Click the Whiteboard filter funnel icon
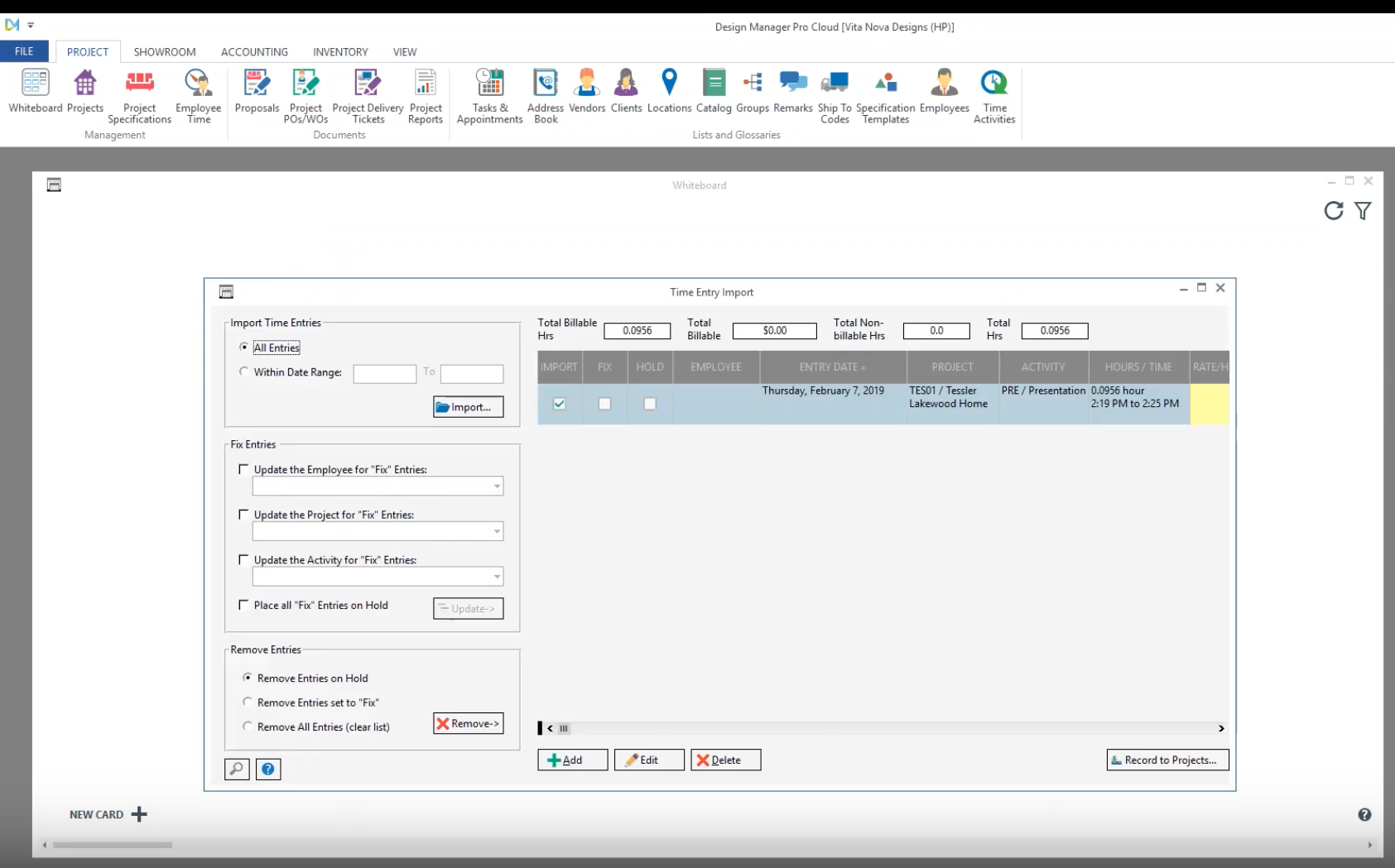The image size is (1395, 868). pyautogui.click(x=1363, y=211)
